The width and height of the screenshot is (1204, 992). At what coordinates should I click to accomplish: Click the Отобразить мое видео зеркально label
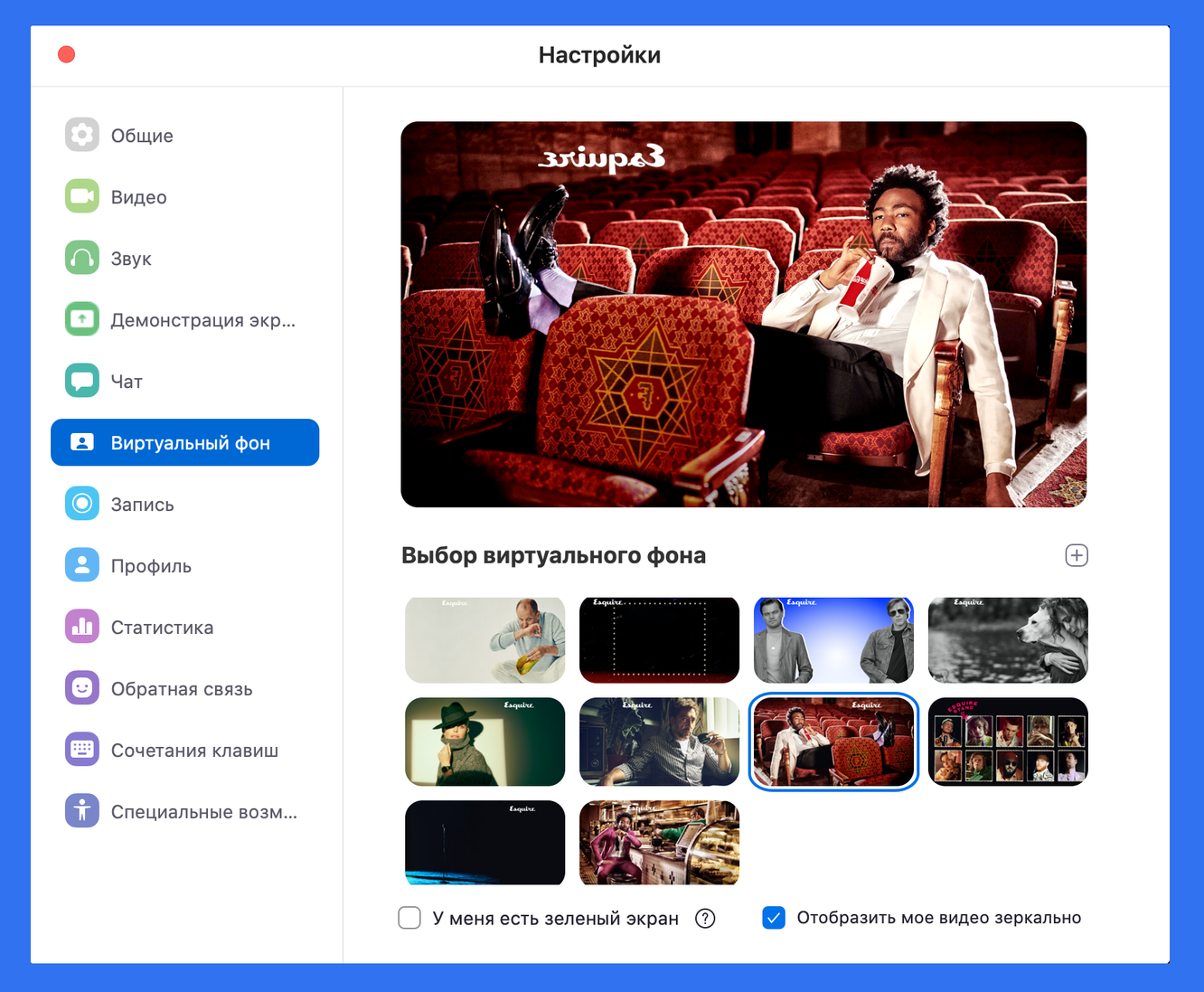(x=939, y=918)
